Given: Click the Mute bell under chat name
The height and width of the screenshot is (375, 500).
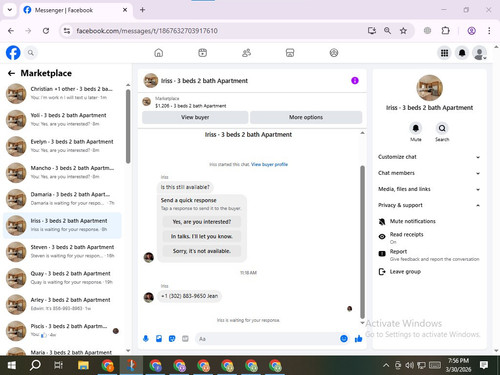Looking at the screenshot, I should 416,128.
